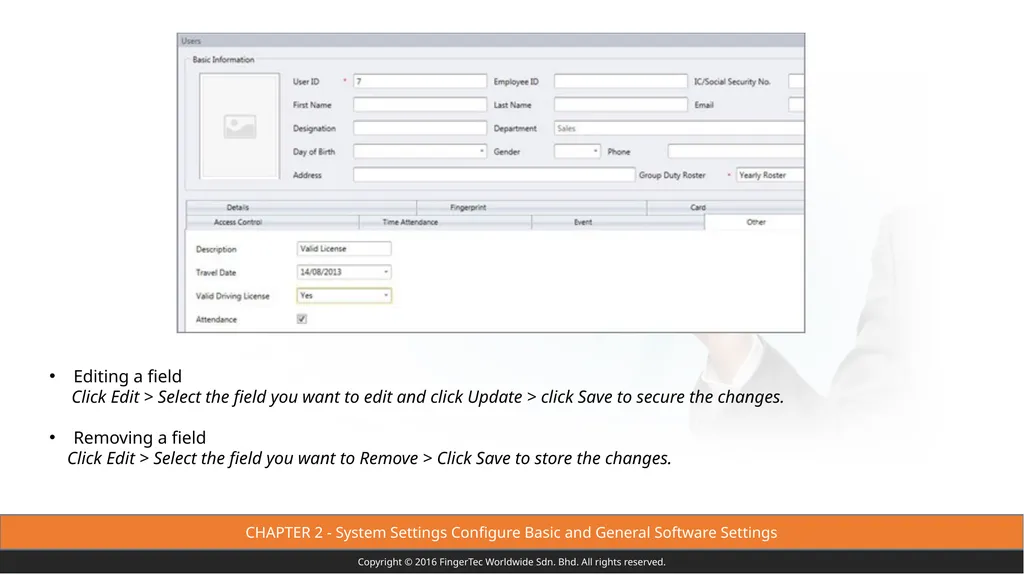Expand the Gender dropdown
The width and height of the screenshot is (1024, 575).
pos(577,152)
